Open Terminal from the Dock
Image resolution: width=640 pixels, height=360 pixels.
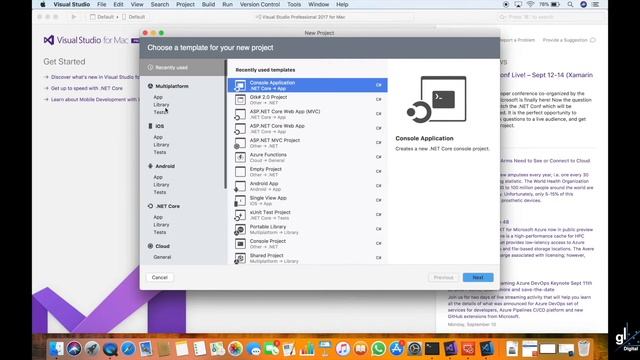coord(432,349)
